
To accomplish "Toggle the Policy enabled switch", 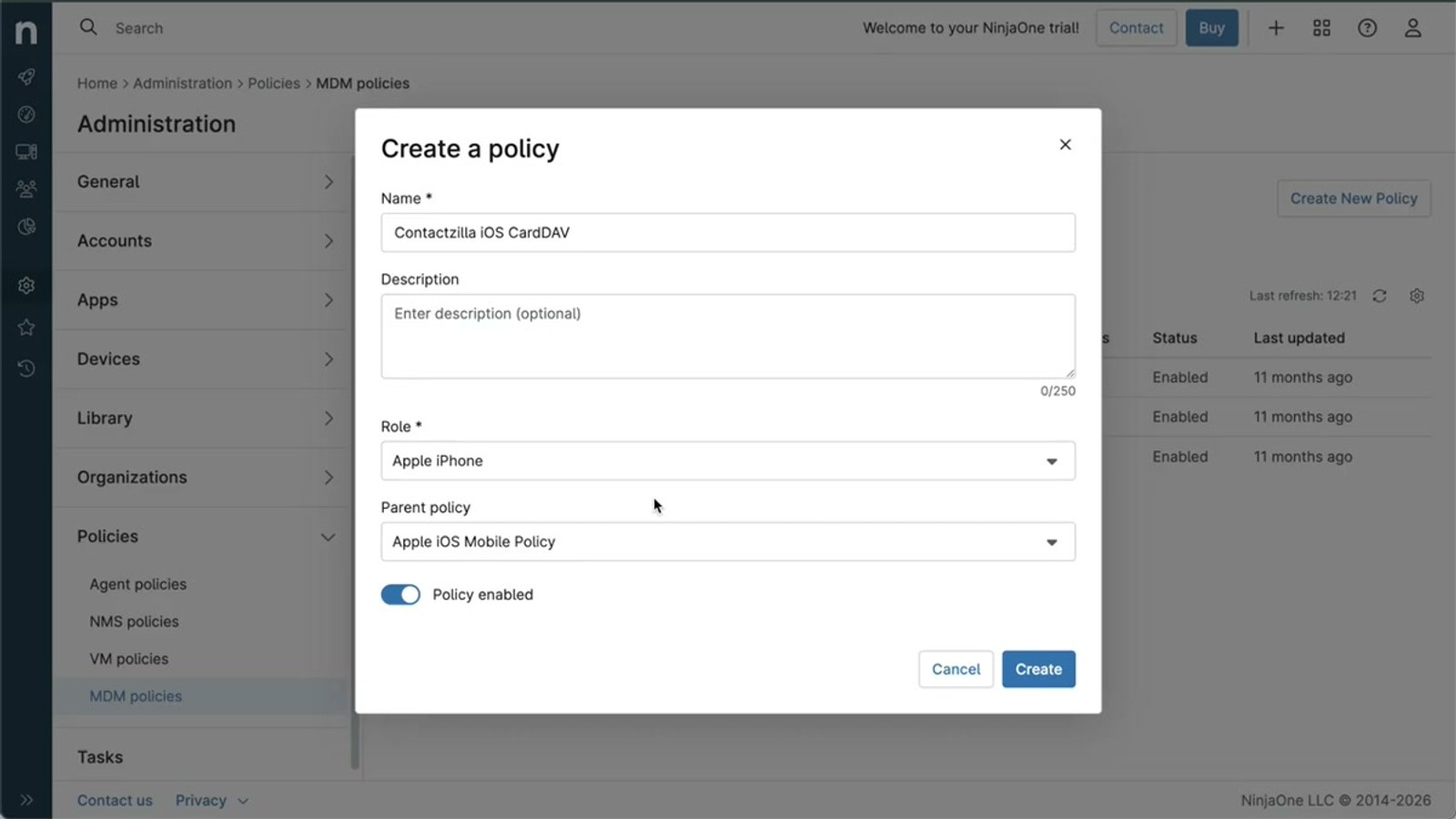I will point(400,594).
